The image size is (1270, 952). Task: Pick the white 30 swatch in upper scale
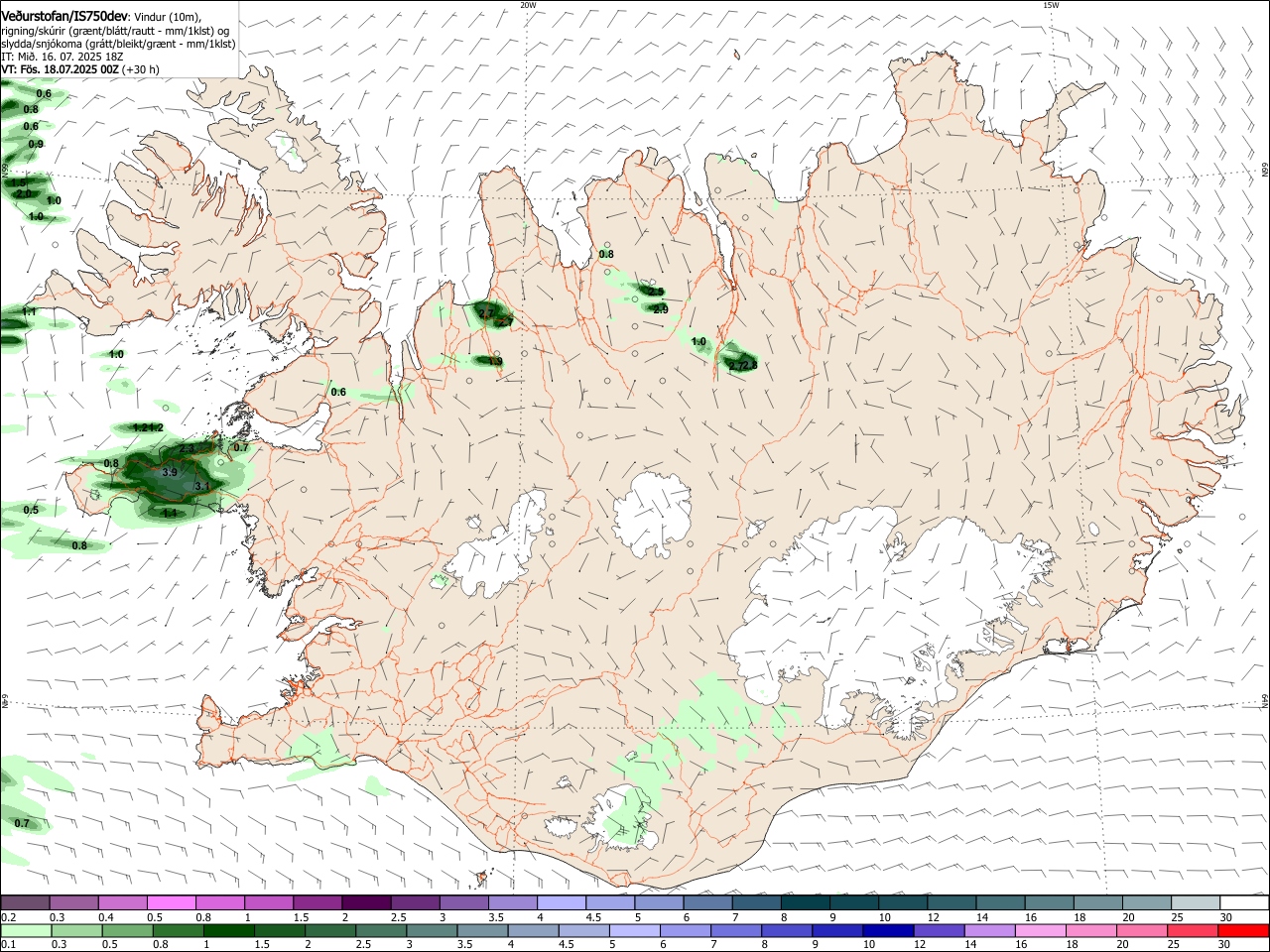[1244, 902]
